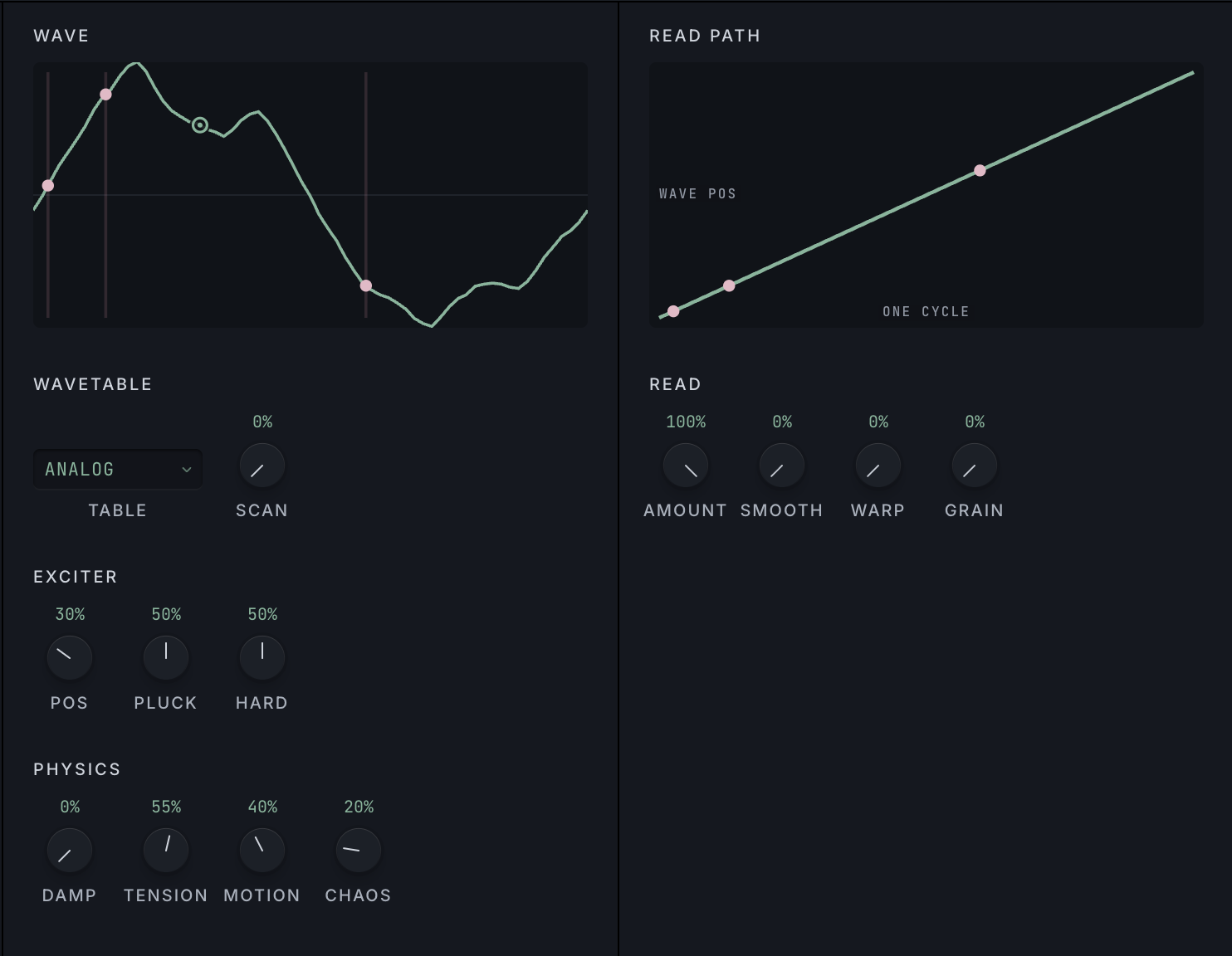Open the ANALOG wavetable dropdown

pyautogui.click(x=117, y=469)
